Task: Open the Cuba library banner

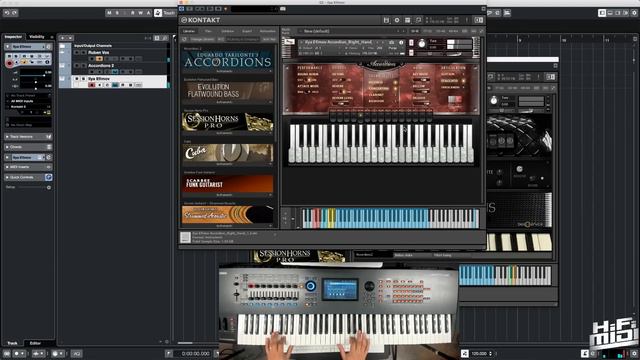Action: pos(227,153)
